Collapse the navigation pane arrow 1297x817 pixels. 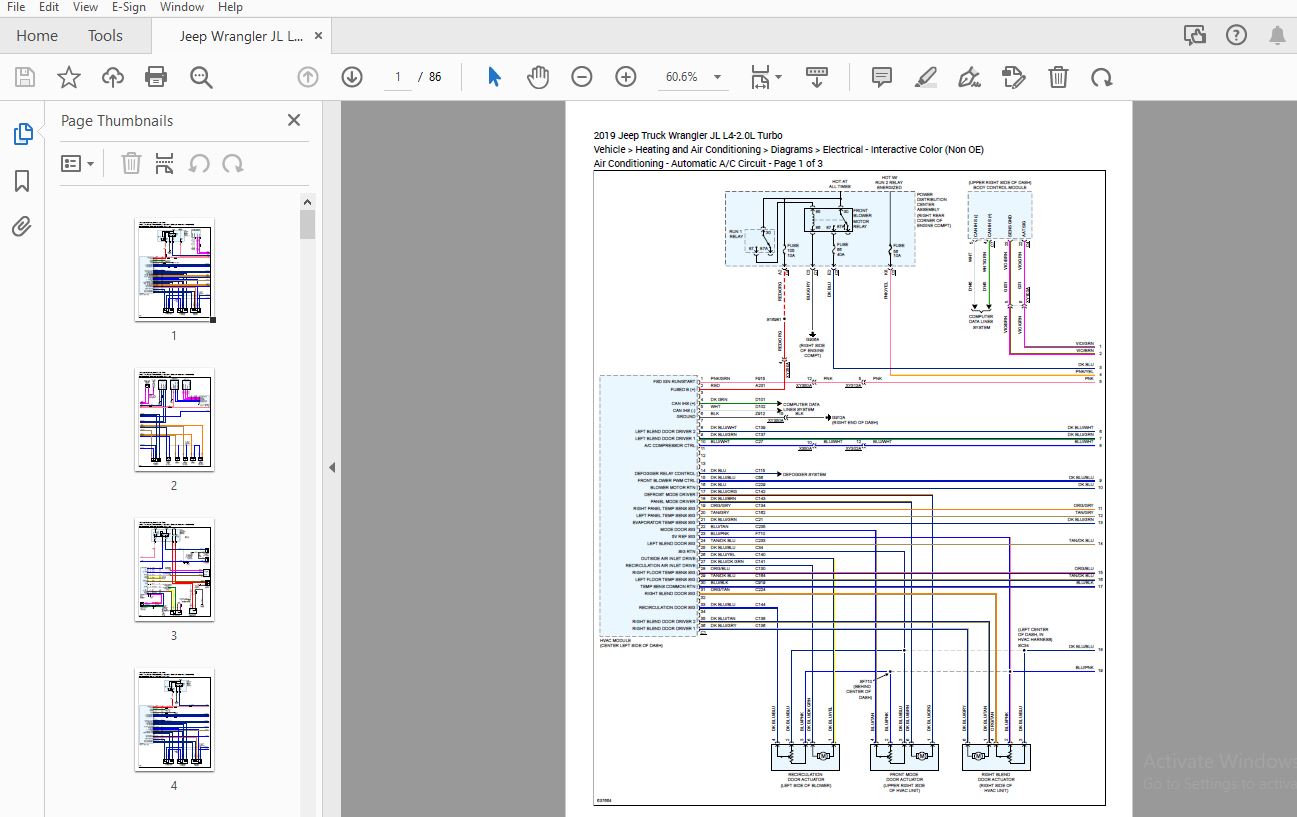pyautogui.click(x=331, y=467)
